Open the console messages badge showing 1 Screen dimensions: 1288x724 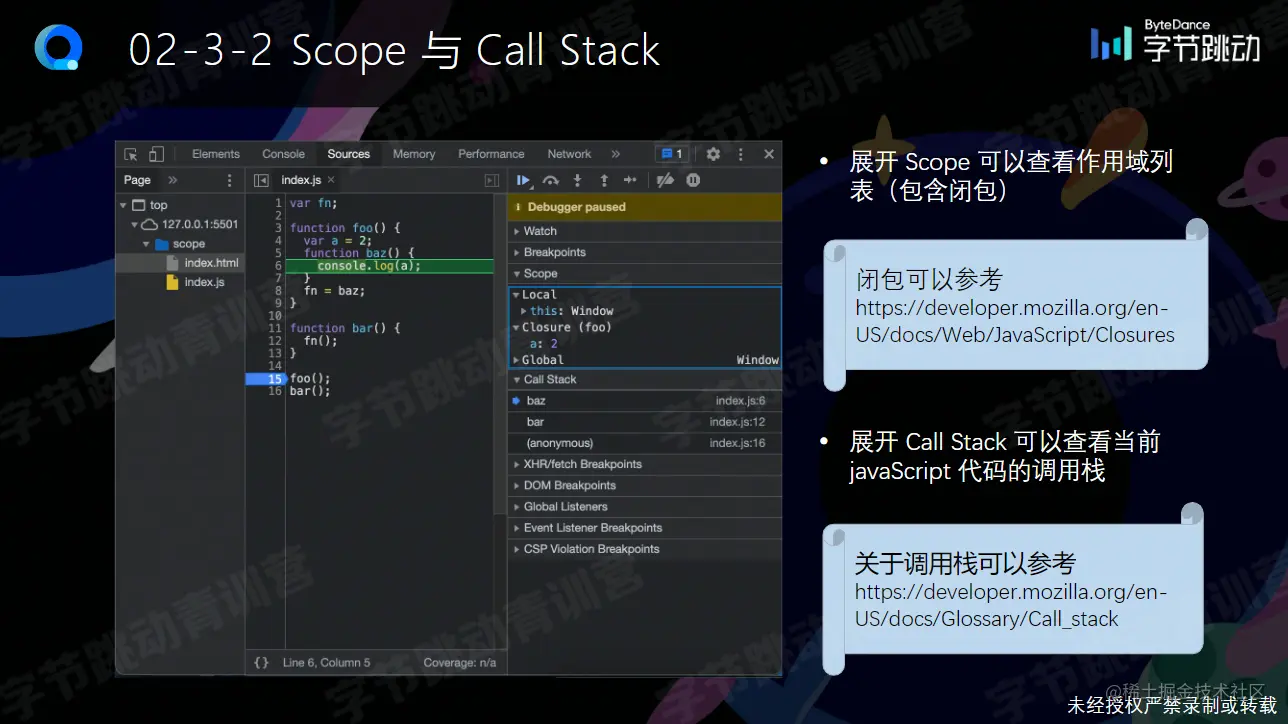(x=671, y=154)
